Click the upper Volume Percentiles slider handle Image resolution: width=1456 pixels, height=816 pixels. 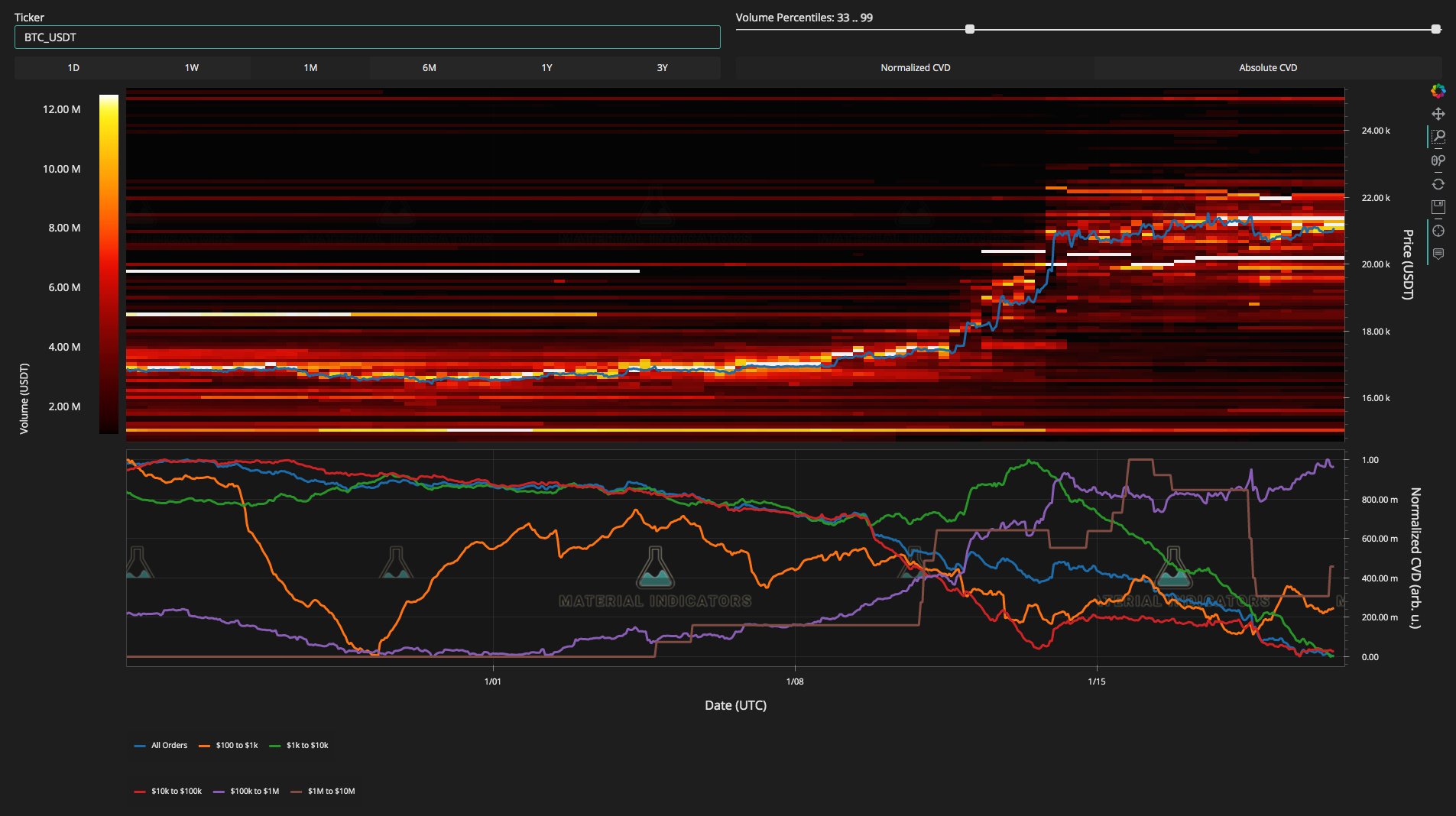[x=1436, y=29]
